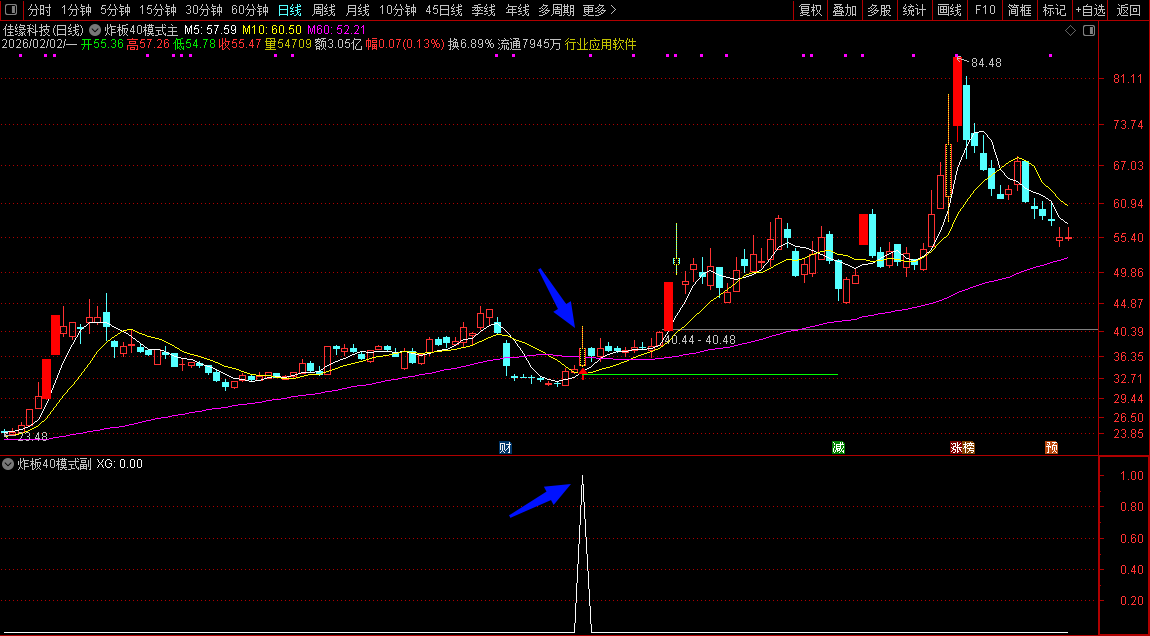Screen dimensions: 1150x636
Task: Expand the 更多 period options
Action: (599, 10)
